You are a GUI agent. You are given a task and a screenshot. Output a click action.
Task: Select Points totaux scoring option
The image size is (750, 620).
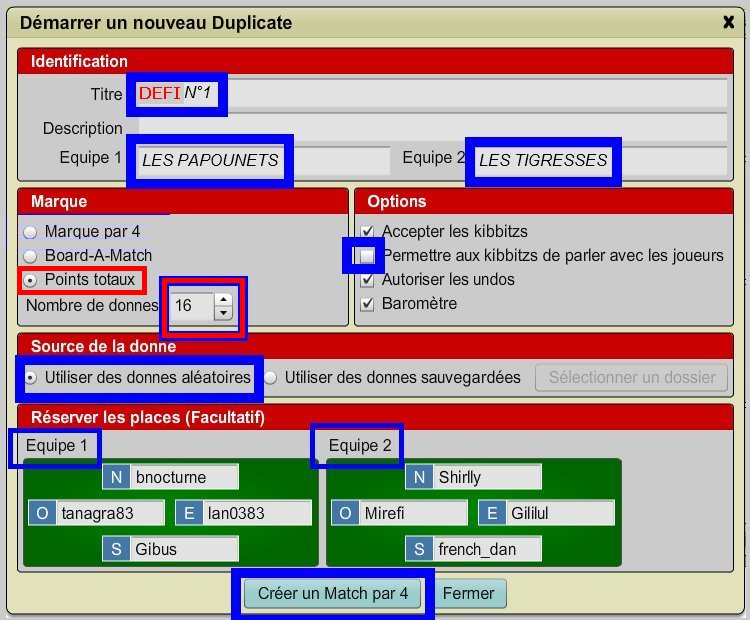tap(31, 280)
